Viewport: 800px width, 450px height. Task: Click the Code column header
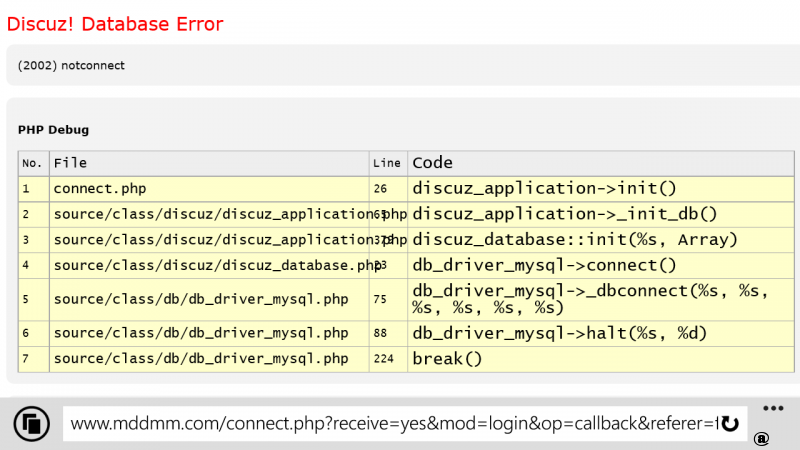(432, 163)
